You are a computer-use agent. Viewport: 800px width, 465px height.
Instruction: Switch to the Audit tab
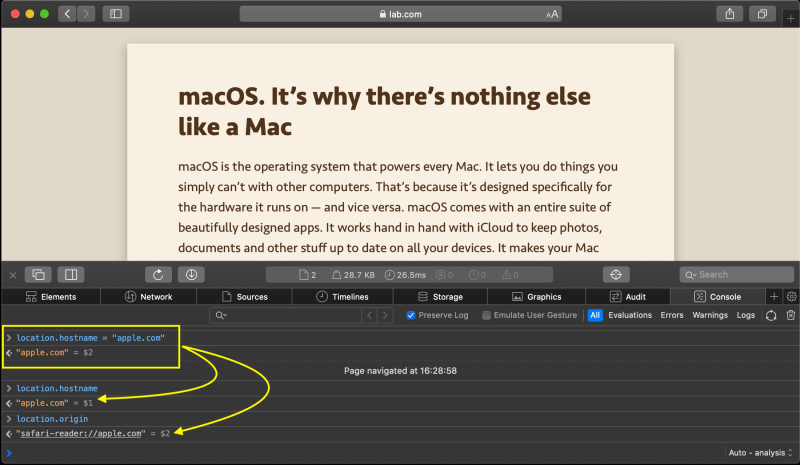[628, 297]
